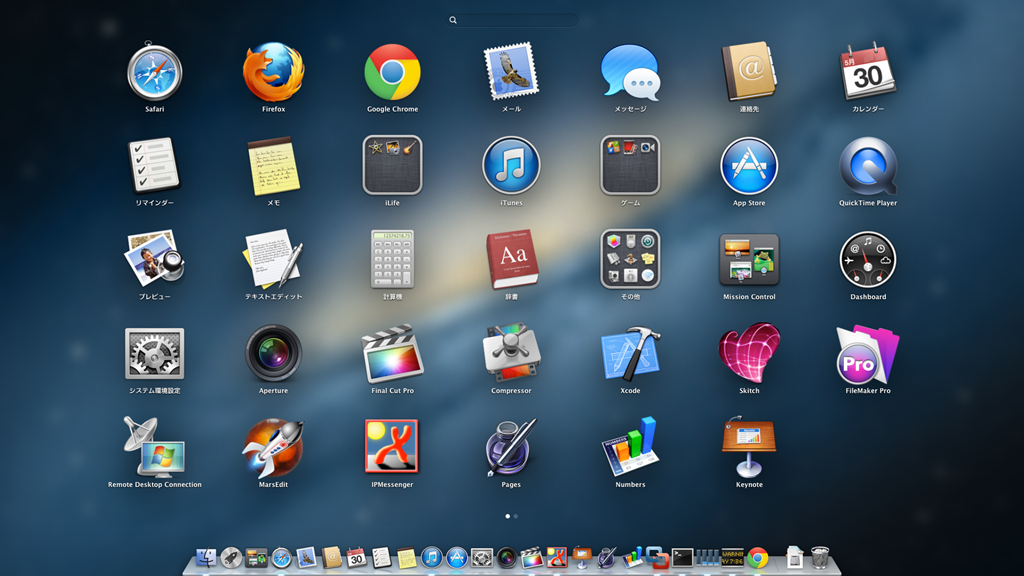Click Finder in the Dock
This screenshot has width=1024, height=576.
pos(206,558)
